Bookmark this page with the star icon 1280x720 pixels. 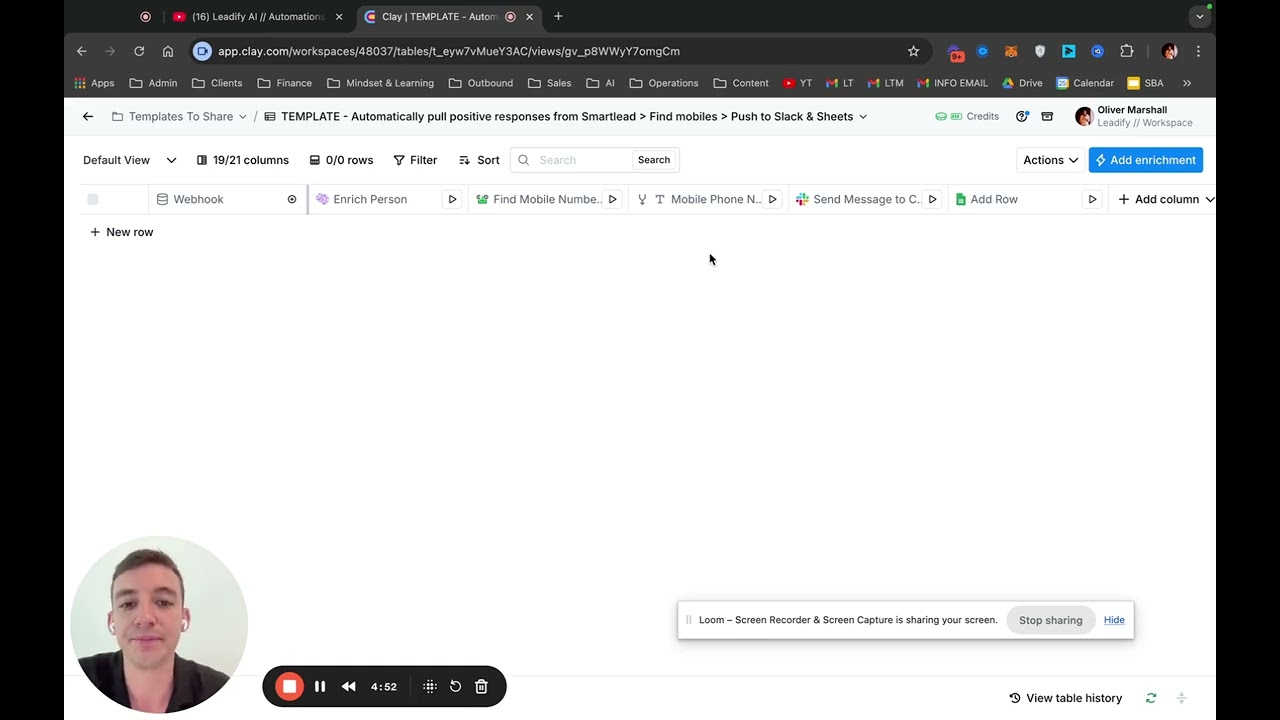coord(913,51)
